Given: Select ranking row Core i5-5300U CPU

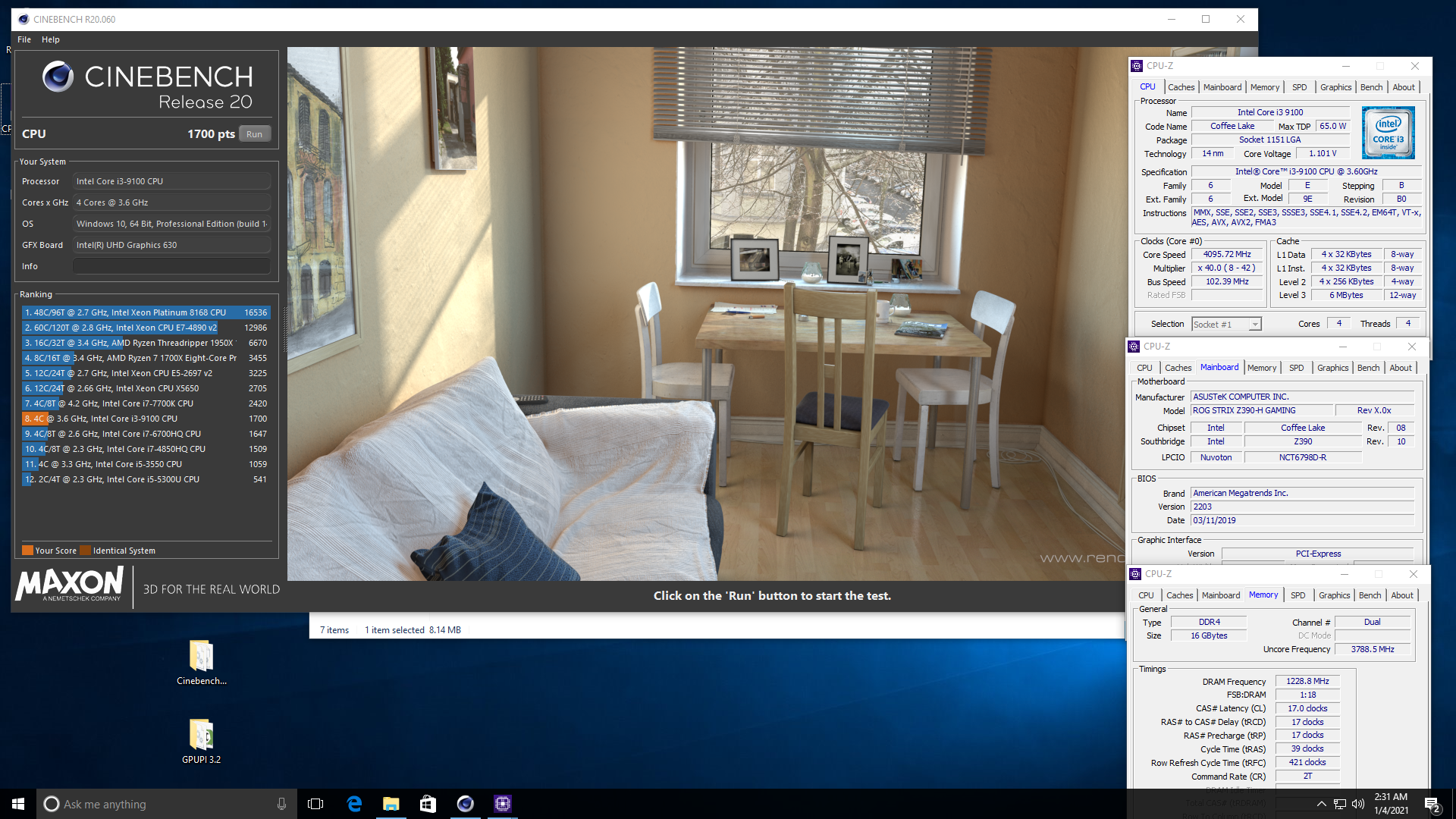Looking at the screenshot, I should [x=146, y=479].
